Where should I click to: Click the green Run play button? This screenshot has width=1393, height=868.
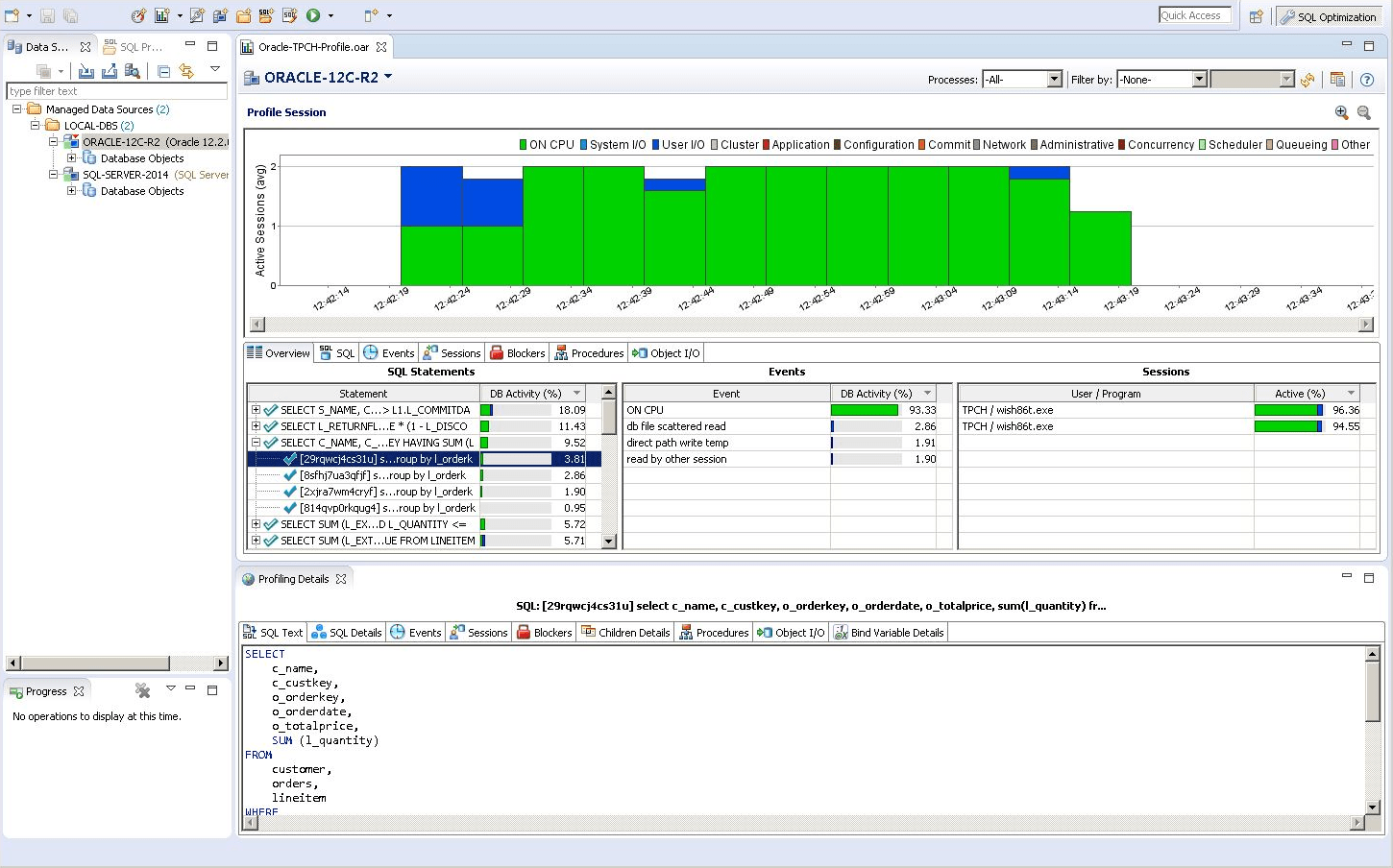coord(313,15)
